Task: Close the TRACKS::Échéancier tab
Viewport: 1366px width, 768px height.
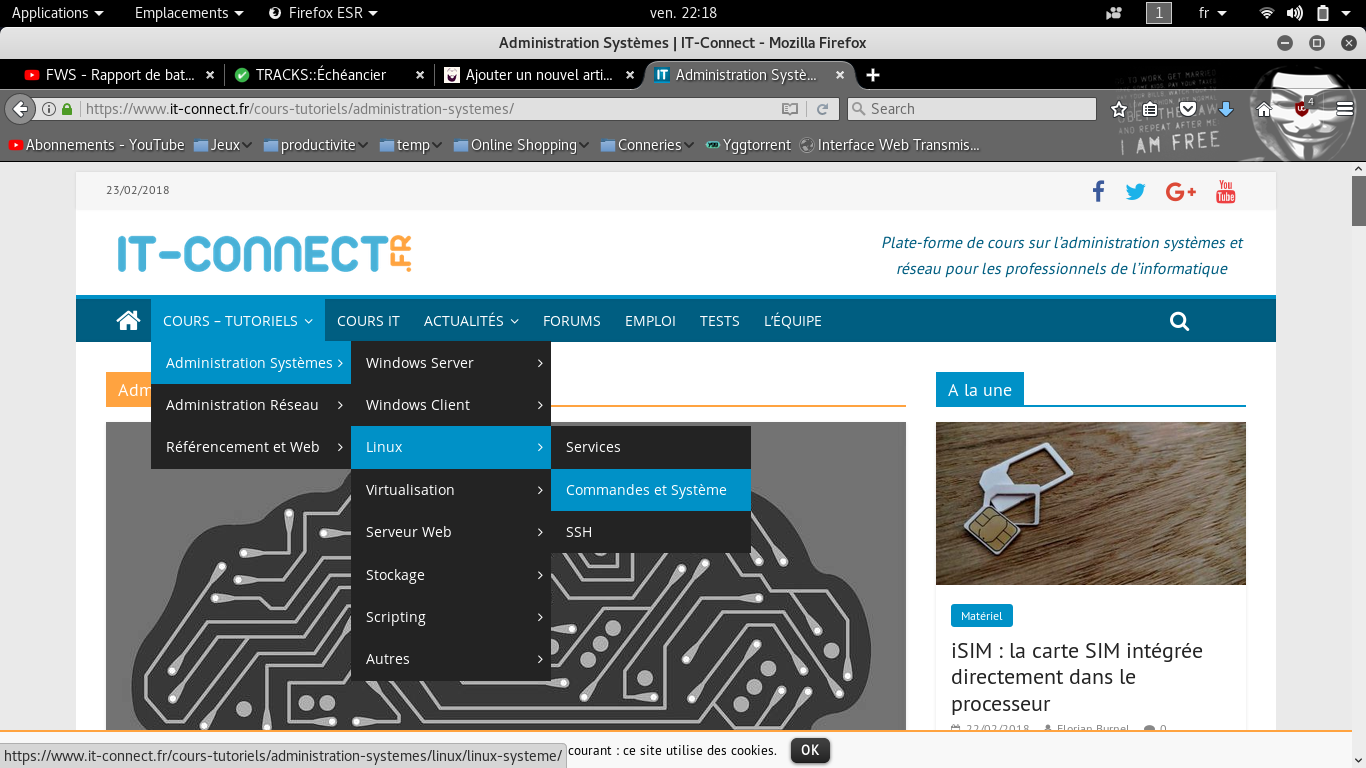Action: point(420,75)
